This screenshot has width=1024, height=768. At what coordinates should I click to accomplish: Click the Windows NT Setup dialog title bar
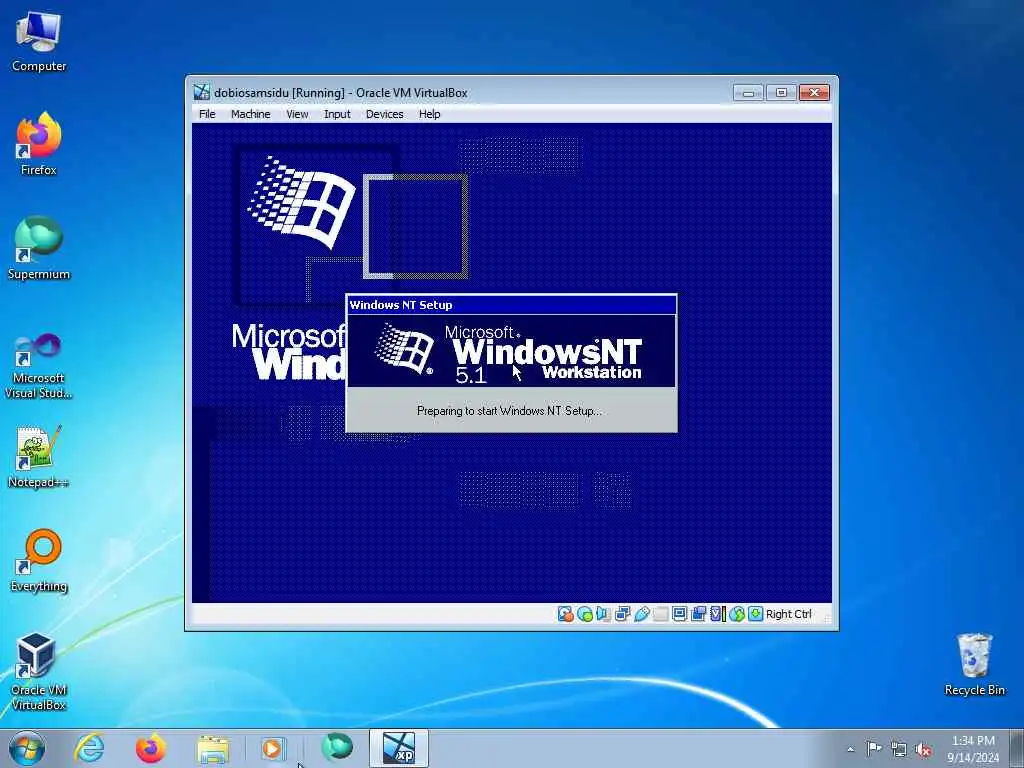(x=511, y=305)
